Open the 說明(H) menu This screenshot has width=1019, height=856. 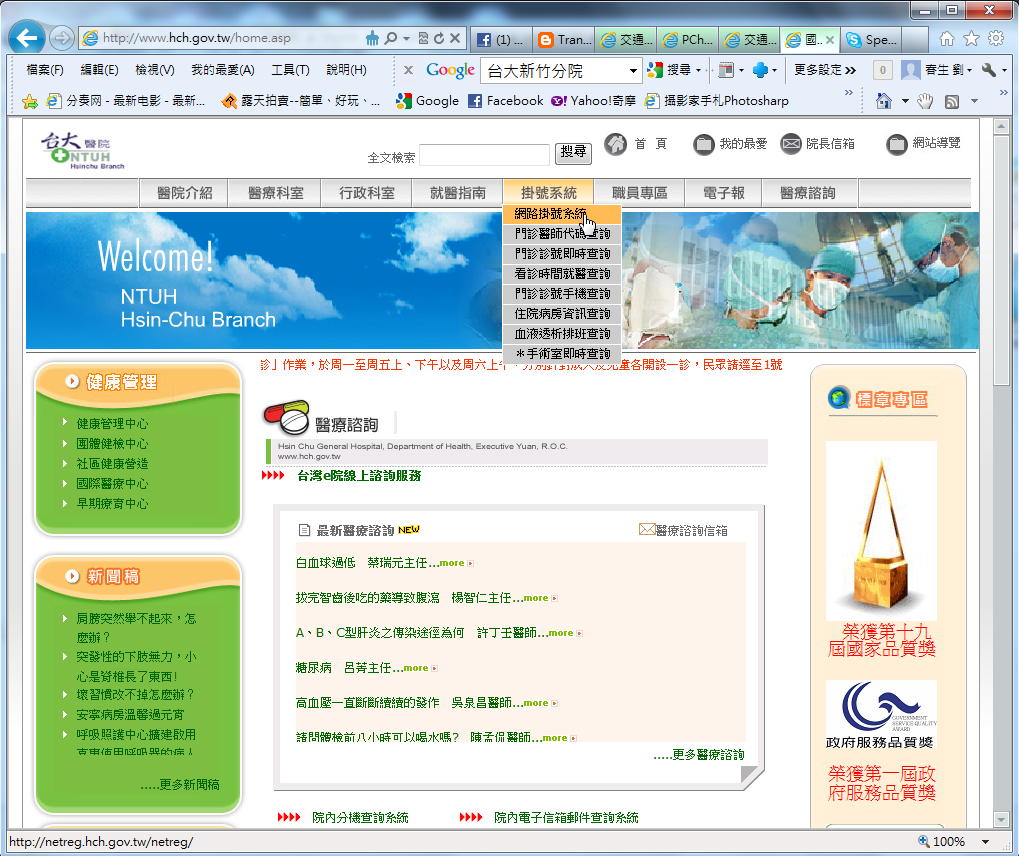tap(346, 70)
